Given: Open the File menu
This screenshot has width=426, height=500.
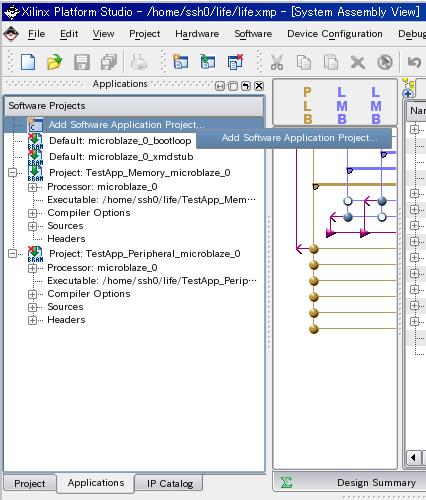Looking at the screenshot, I should click(36, 34).
